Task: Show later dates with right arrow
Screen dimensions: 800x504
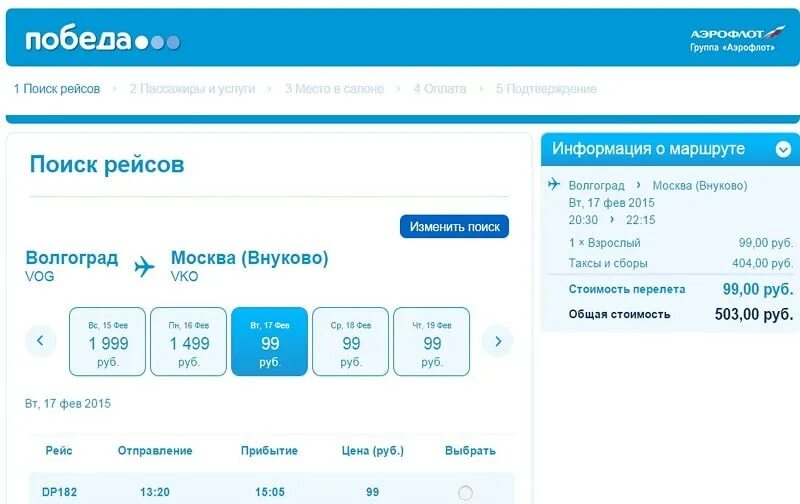Action: click(497, 341)
